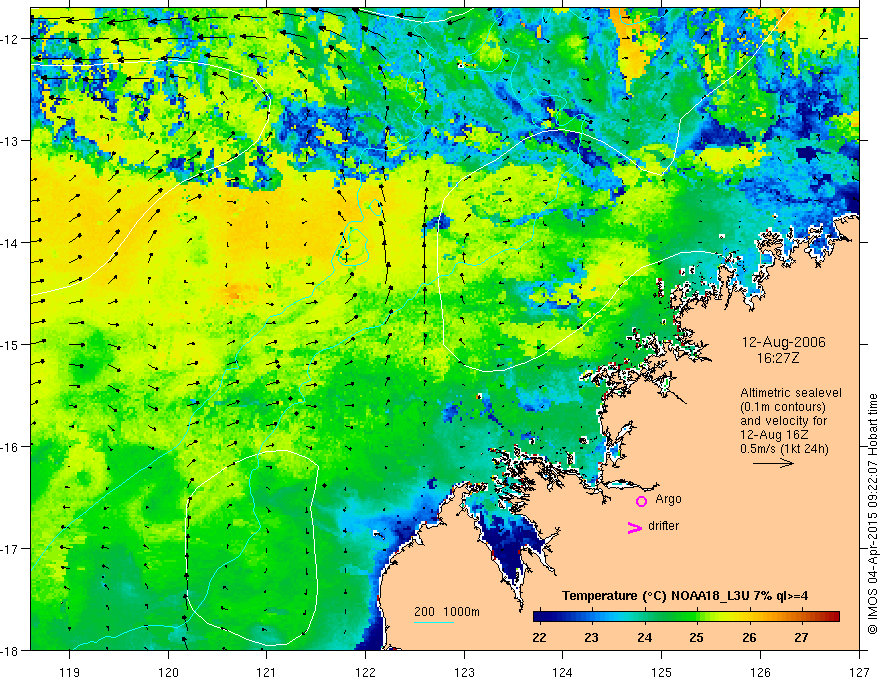This screenshot has height=680, width=880.
Task: Click the longitude axis label 121
Action: pyautogui.click(x=267, y=672)
